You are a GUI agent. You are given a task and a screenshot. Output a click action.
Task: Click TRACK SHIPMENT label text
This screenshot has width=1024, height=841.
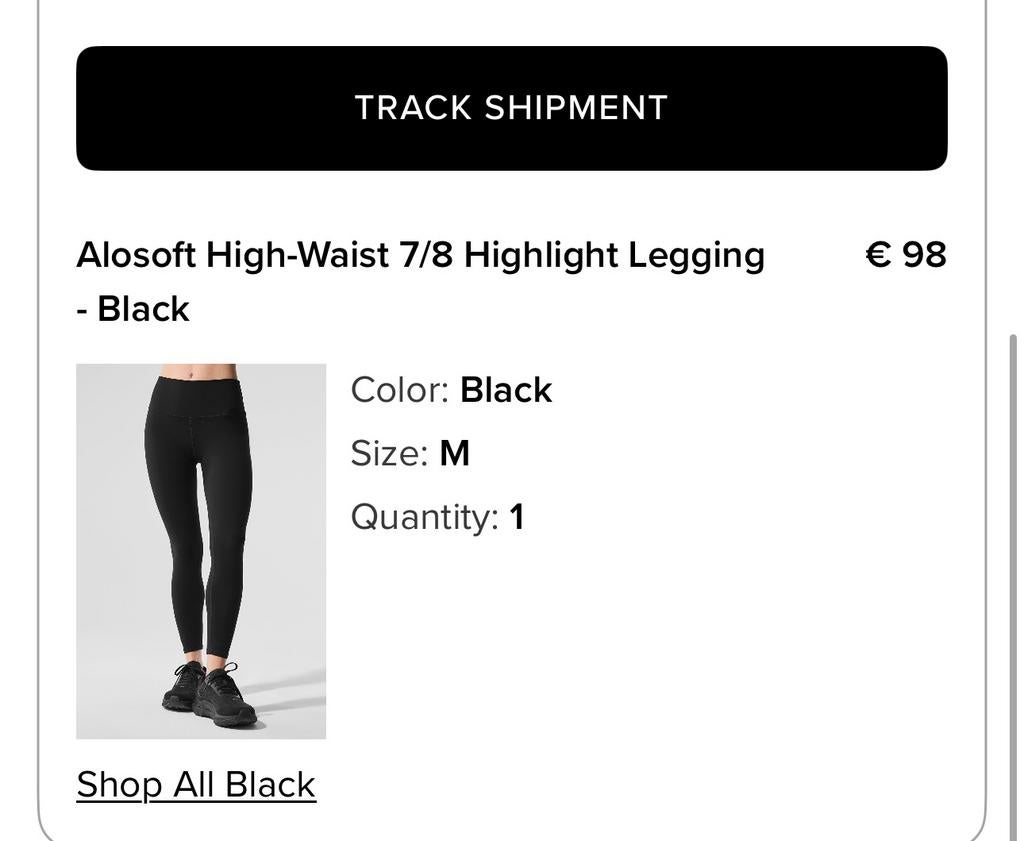tap(512, 106)
